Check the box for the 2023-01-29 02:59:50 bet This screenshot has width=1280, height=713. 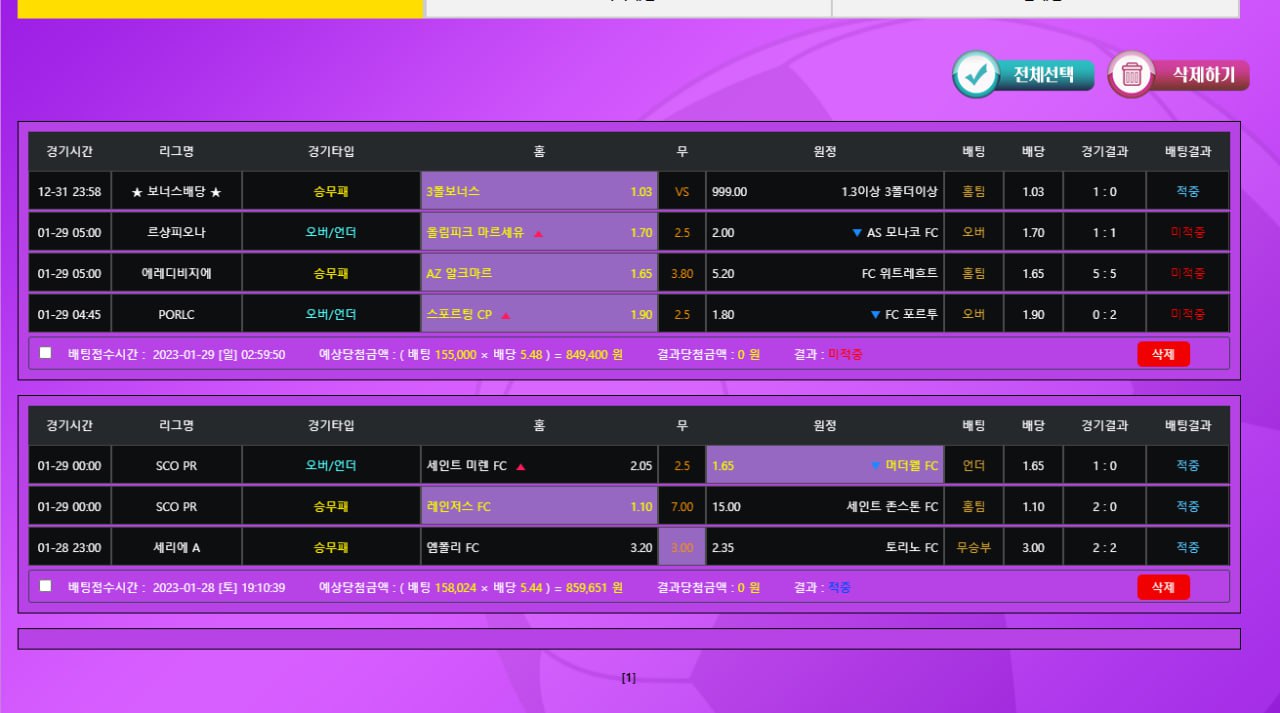coord(45,353)
